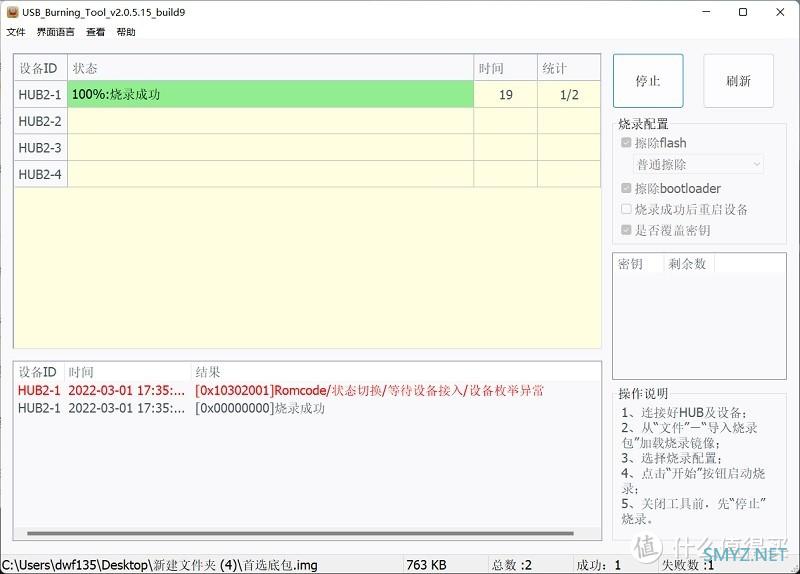
Task: Click the 停止 button
Action: click(x=648, y=81)
